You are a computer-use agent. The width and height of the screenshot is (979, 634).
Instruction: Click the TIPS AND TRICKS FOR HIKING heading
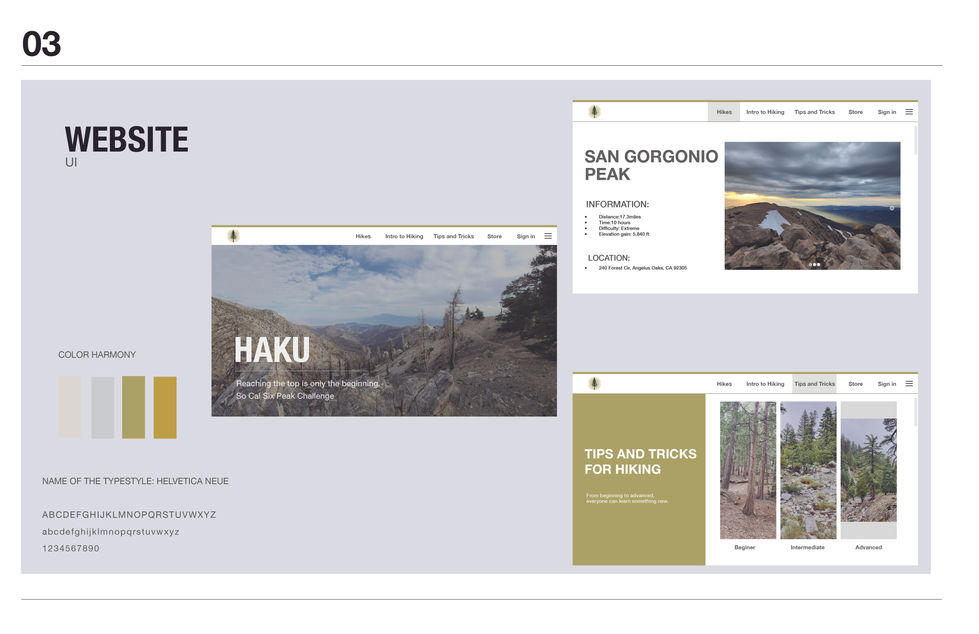pos(641,462)
